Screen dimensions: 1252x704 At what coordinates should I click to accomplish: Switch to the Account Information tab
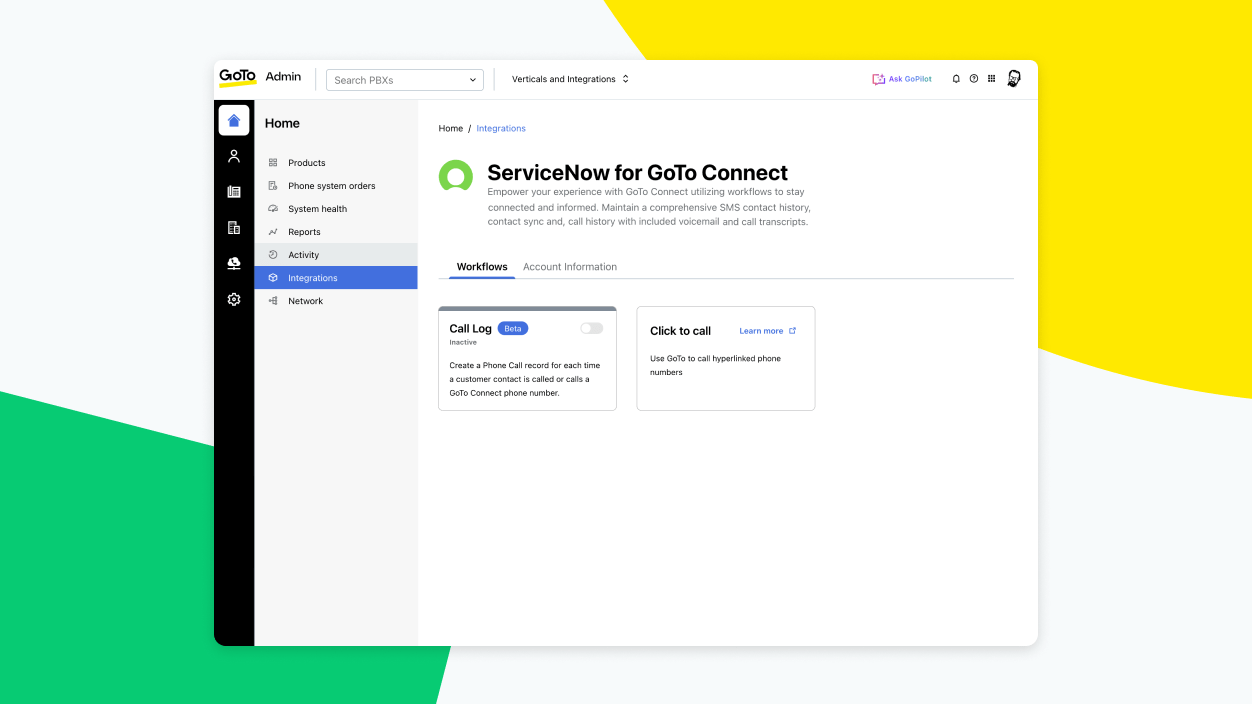pyautogui.click(x=570, y=266)
